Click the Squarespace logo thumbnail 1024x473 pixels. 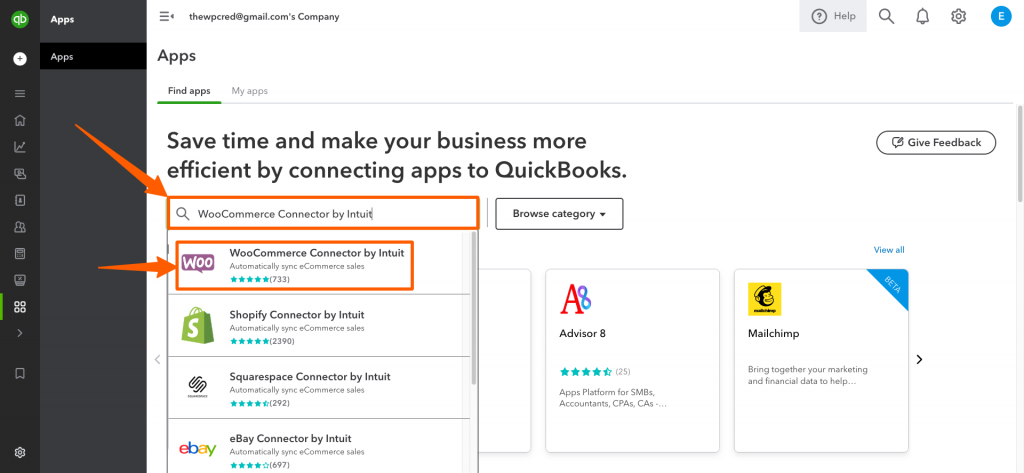pyautogui.click(x=197, y=386)
